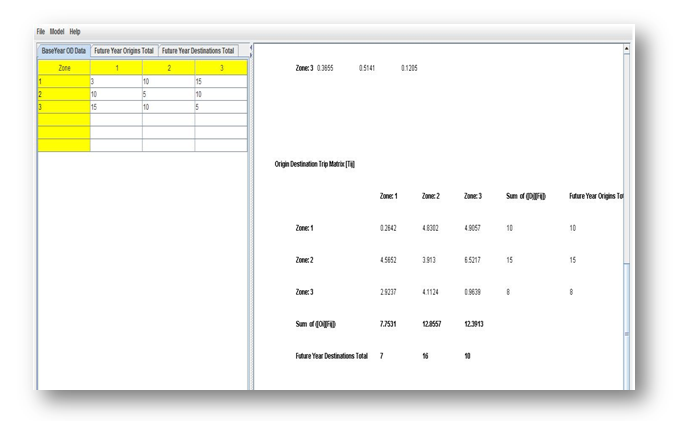Switch to BaseYear OD Data tab

click(x=63, y=50)
